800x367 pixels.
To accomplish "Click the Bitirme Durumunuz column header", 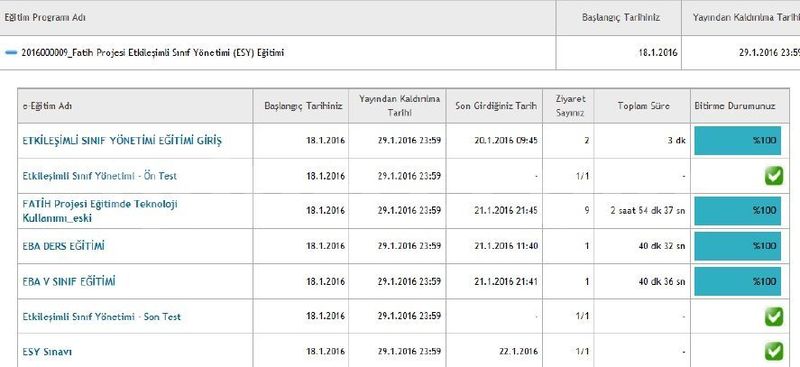I will [735, 106].
